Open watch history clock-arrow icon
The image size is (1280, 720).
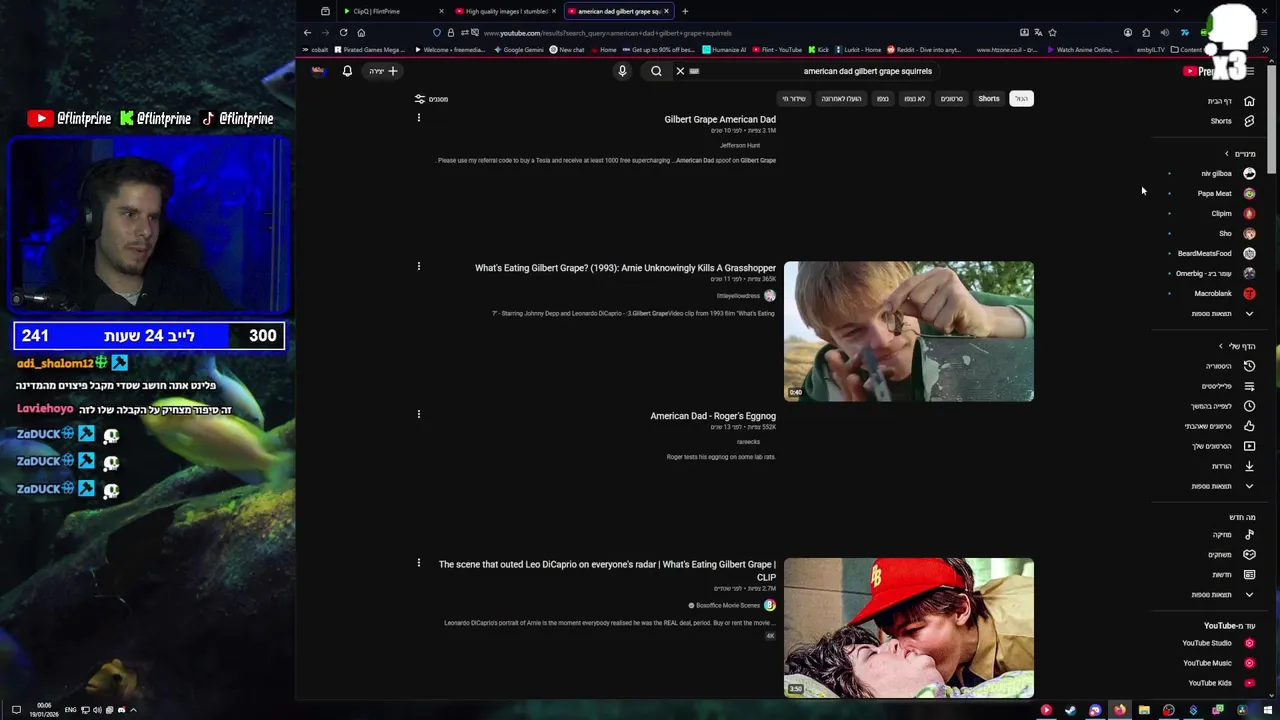pyautogui.click(x=1249, y=366)
